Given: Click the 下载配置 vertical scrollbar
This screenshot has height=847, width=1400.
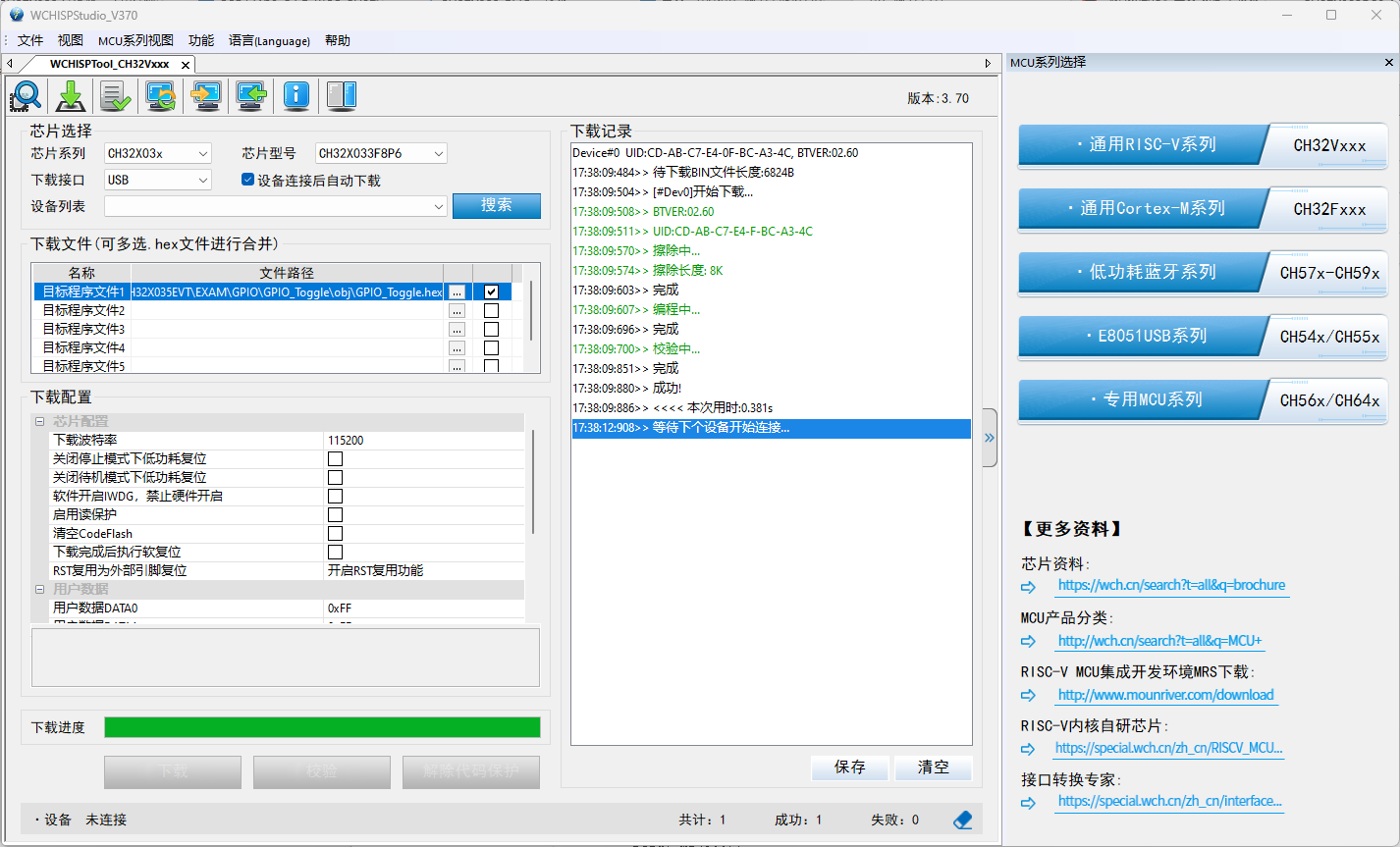Looking at the screenshot, I should pos(533,482).
